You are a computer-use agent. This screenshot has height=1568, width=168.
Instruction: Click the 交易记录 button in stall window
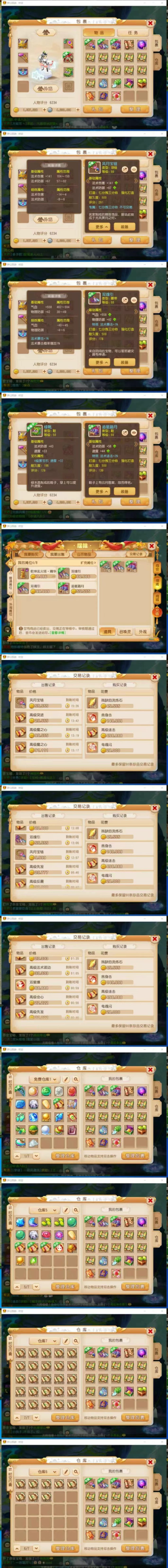136,554
